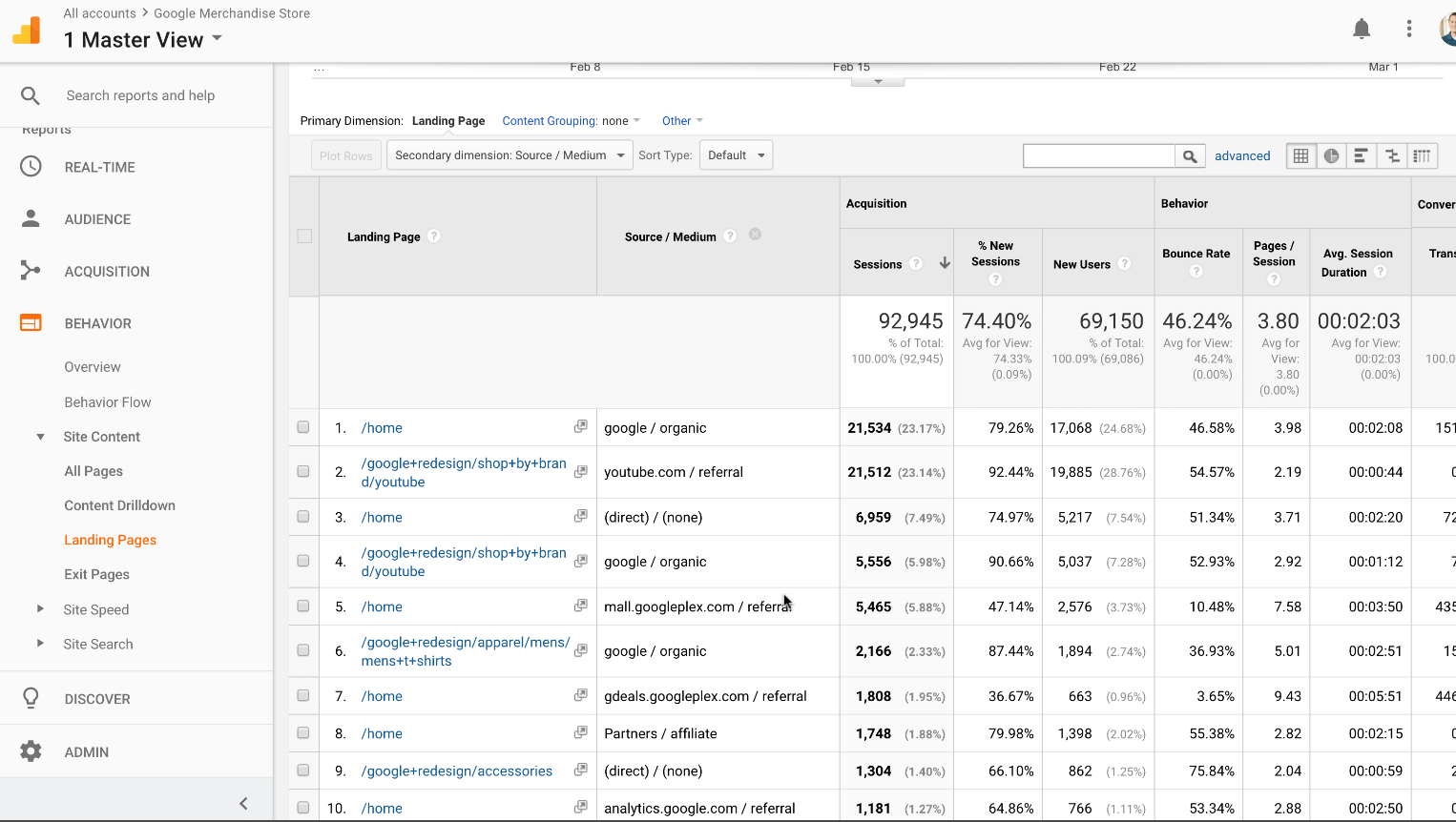Click the All accounts breadcrumb
Image resolution: width=1456 pixels, height=822 pixels.
(x=100, y=13)
